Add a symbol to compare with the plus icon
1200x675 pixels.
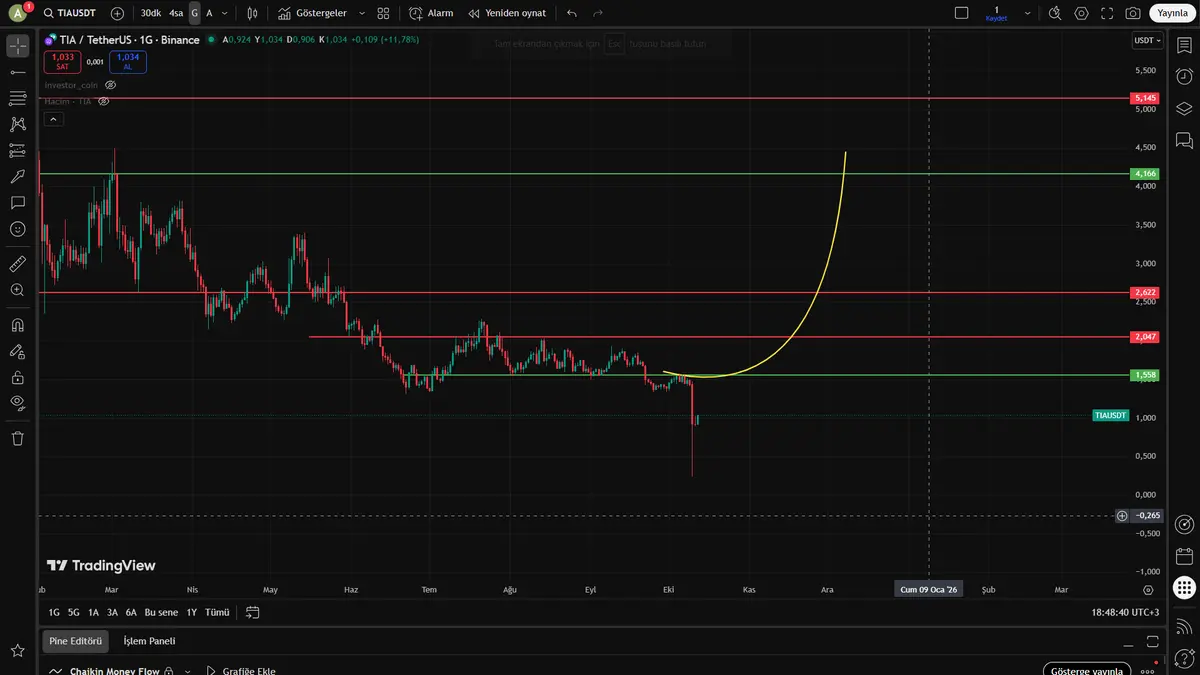pyautogui.click(x=118, y=13)
